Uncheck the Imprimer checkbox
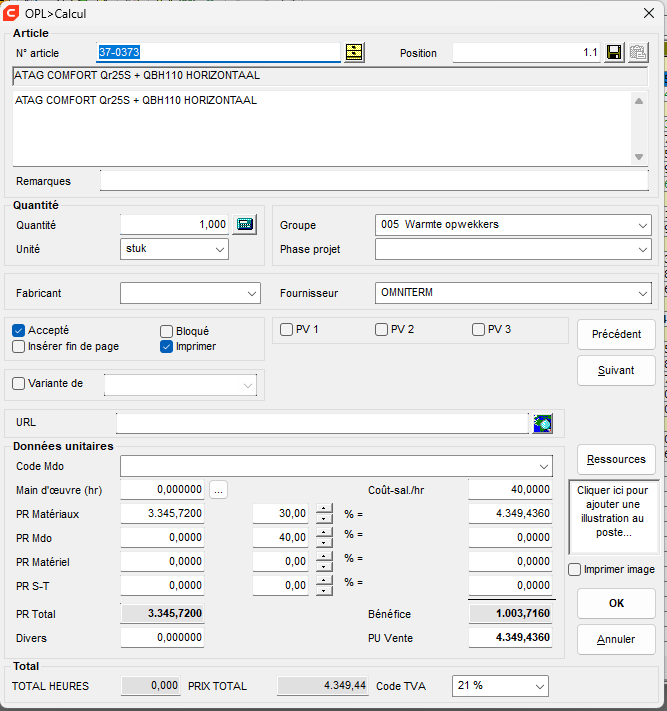 click(166, 347)
